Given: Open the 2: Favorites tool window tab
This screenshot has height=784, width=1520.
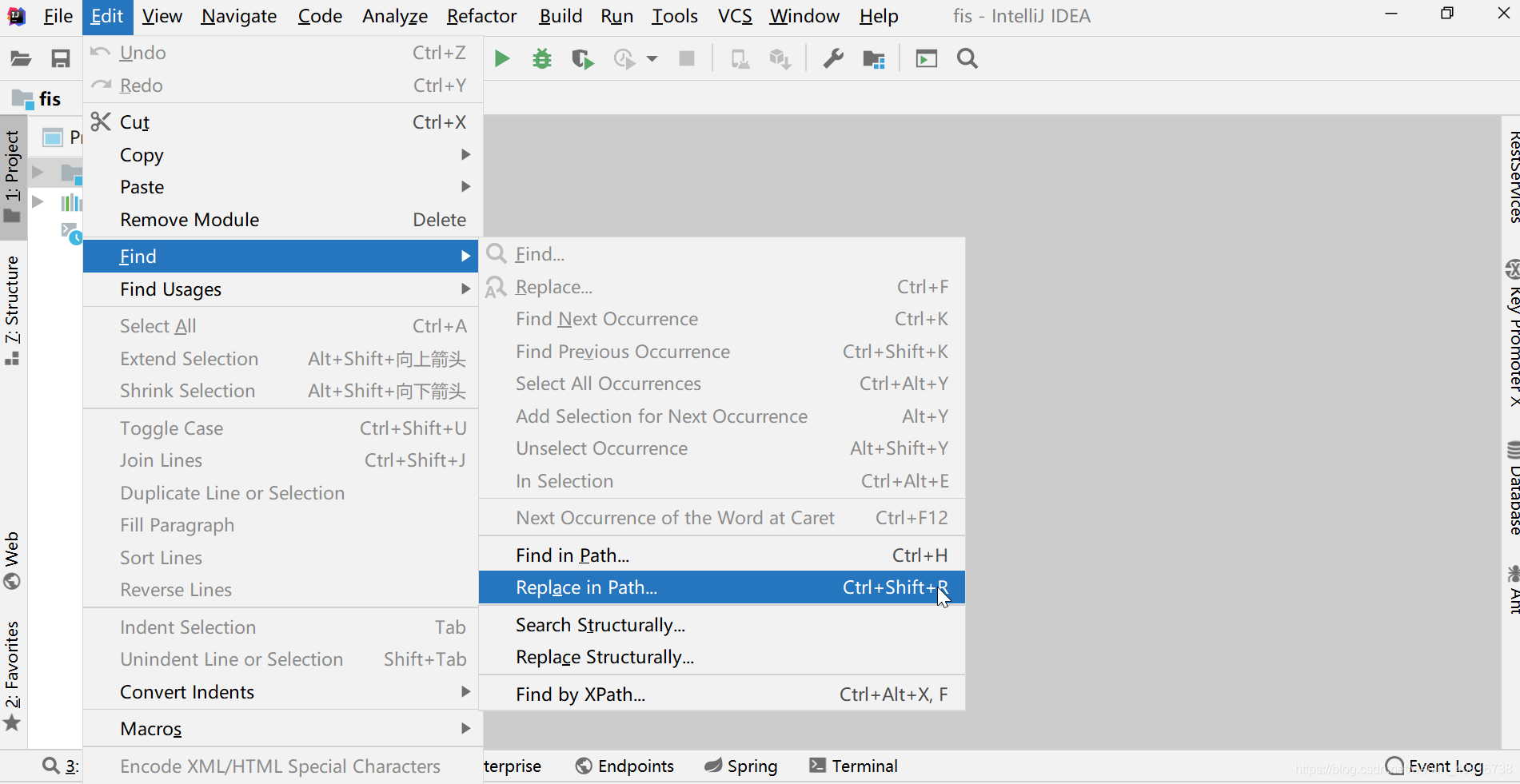Looking at the screenshot, I should (x=13, y=676).
